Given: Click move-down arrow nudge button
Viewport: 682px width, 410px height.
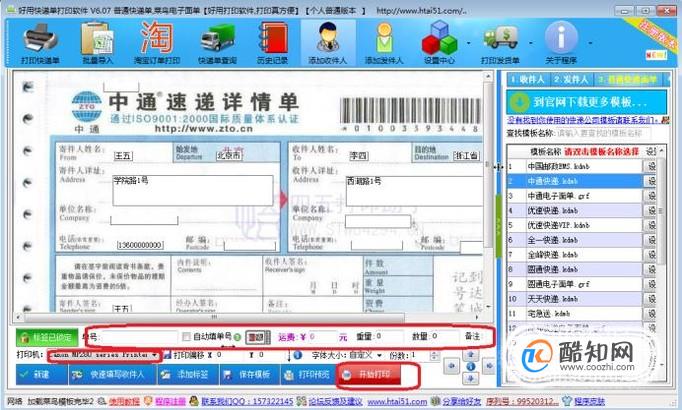Looking at the screenshot, I should 470,378.
